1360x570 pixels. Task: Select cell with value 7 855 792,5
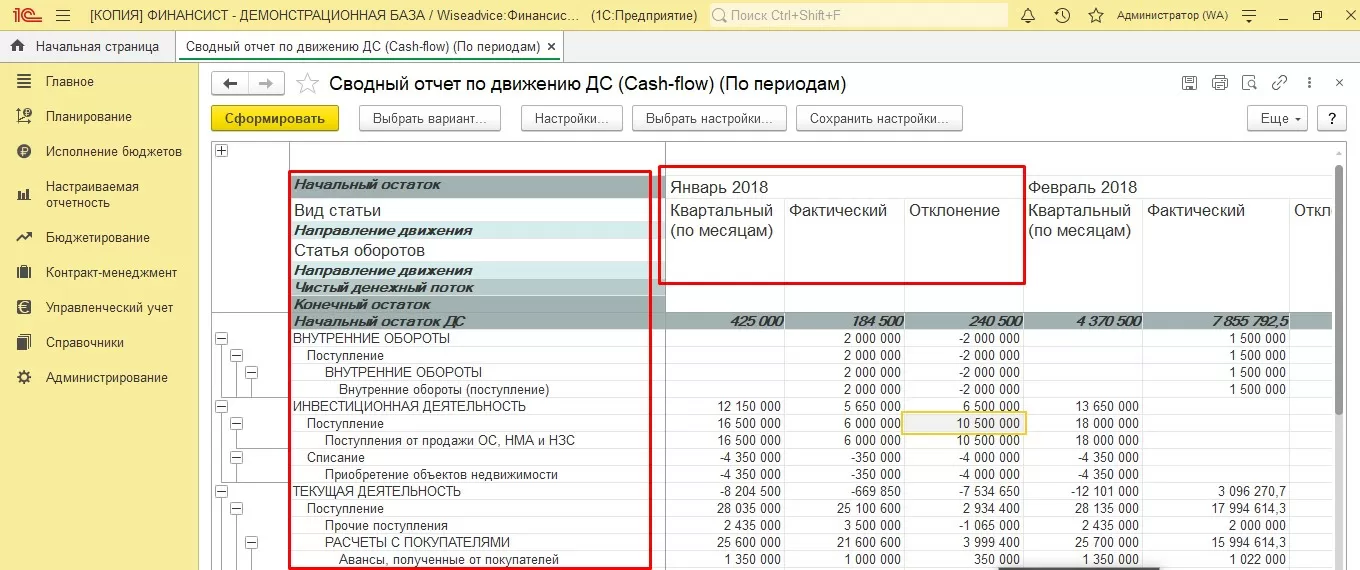1216,321
